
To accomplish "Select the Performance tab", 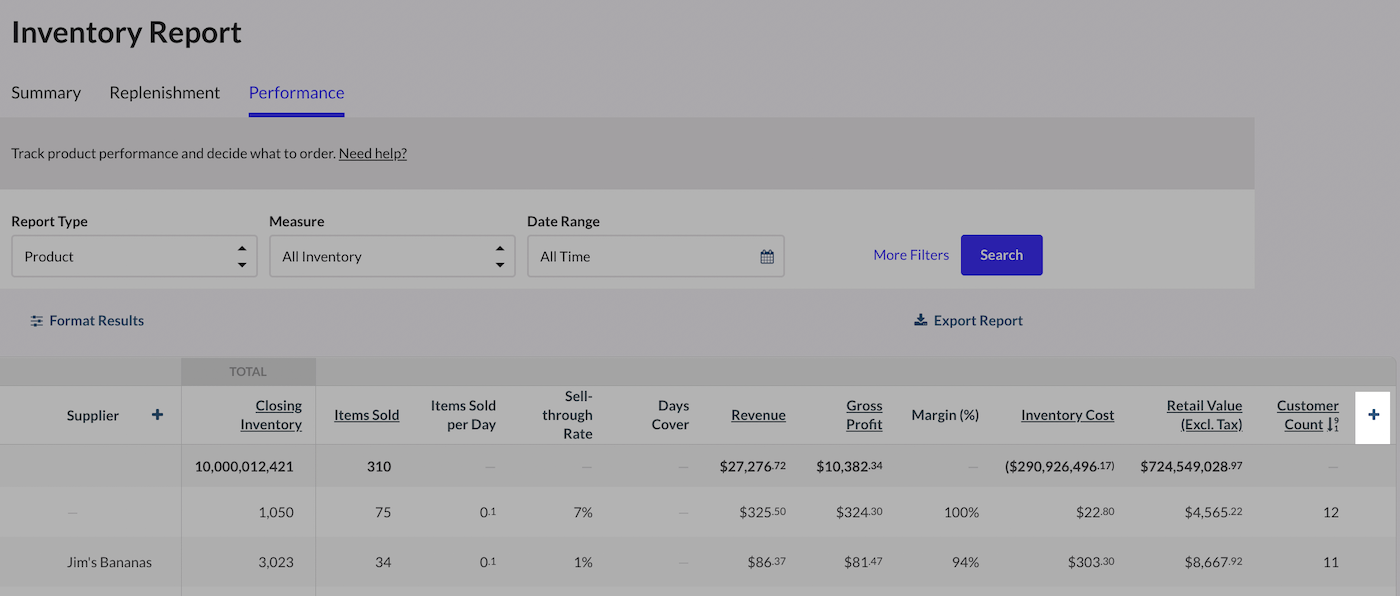I will coord(296,93).
